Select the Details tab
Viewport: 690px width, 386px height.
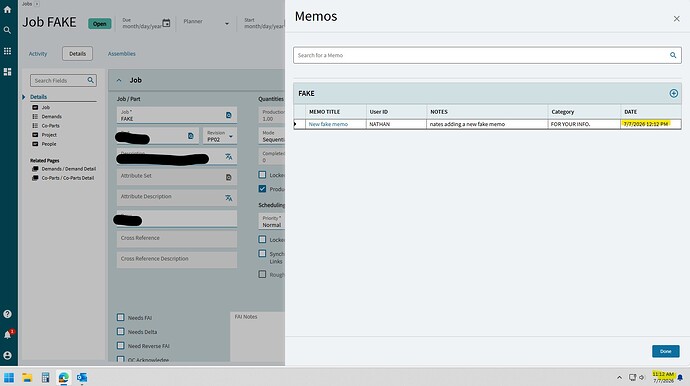pos(77,54)
